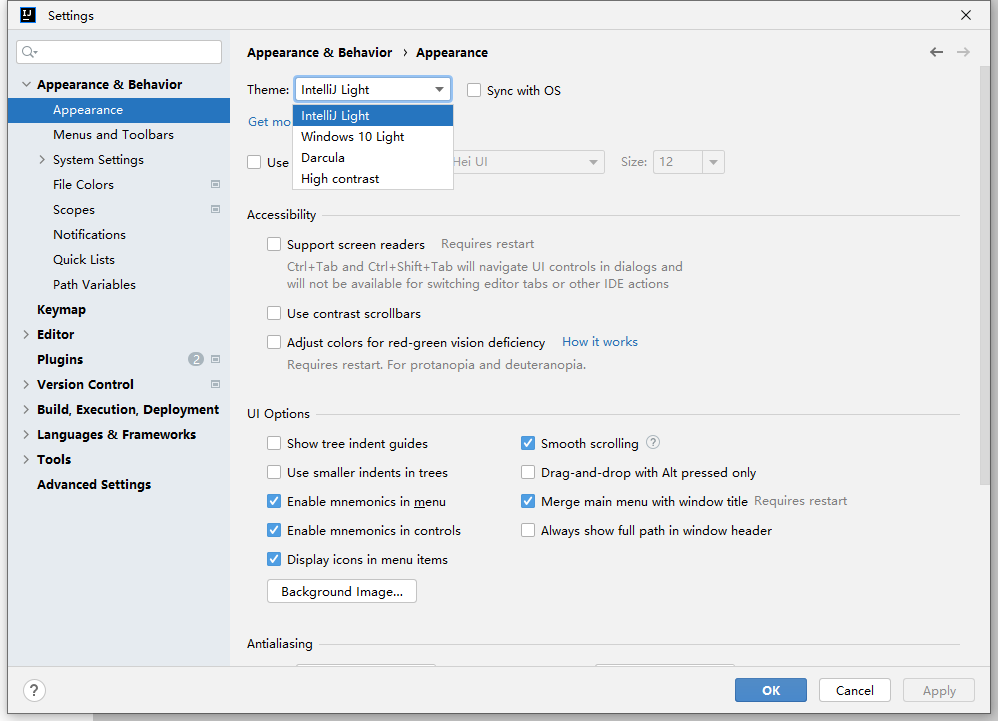Screen dimensions: 998x721
Task: Expand the Editor section
Action: tap(26, 335)
